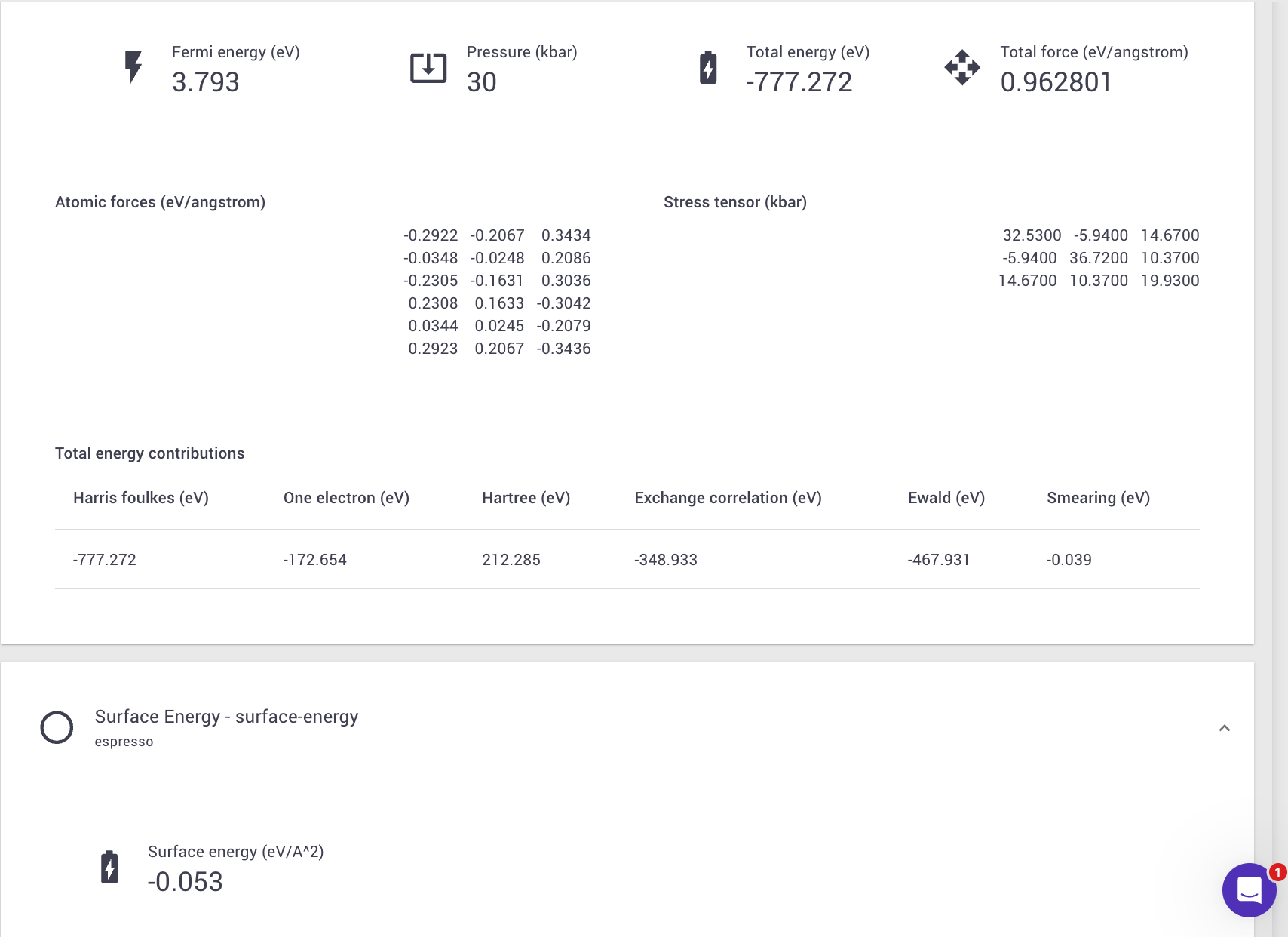Click Surface energy (eV/A^2) label
The image size is (1288, 937).
[236, 852]
